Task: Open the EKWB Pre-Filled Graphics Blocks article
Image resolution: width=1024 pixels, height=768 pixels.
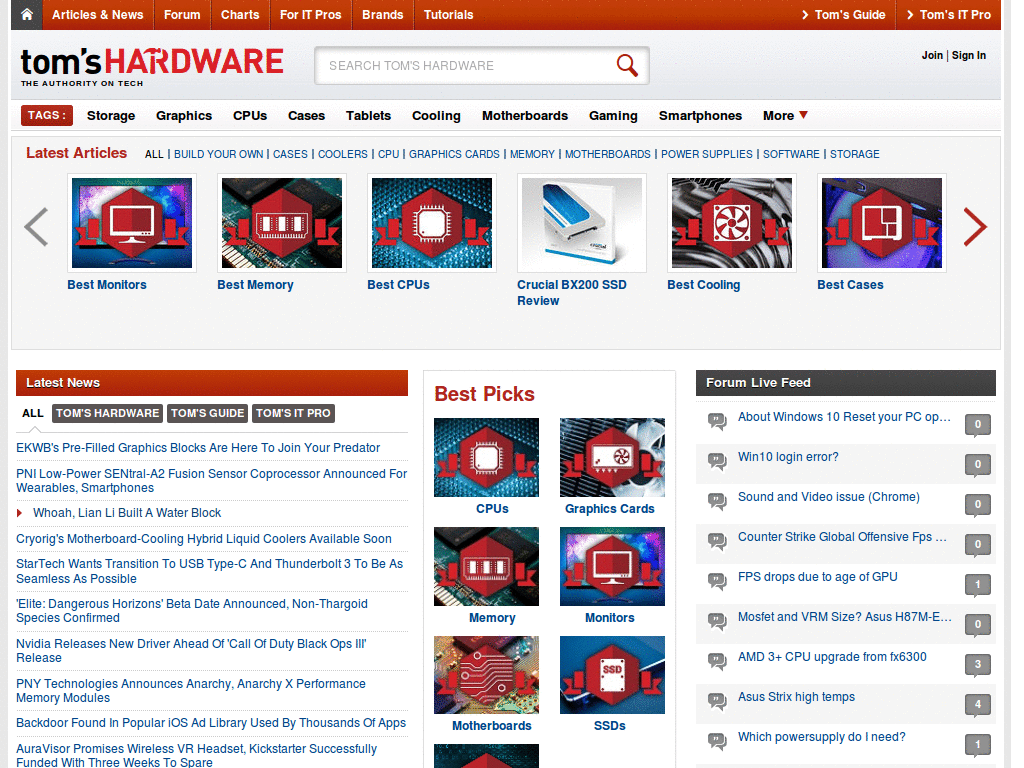Action: click(197, 447)
